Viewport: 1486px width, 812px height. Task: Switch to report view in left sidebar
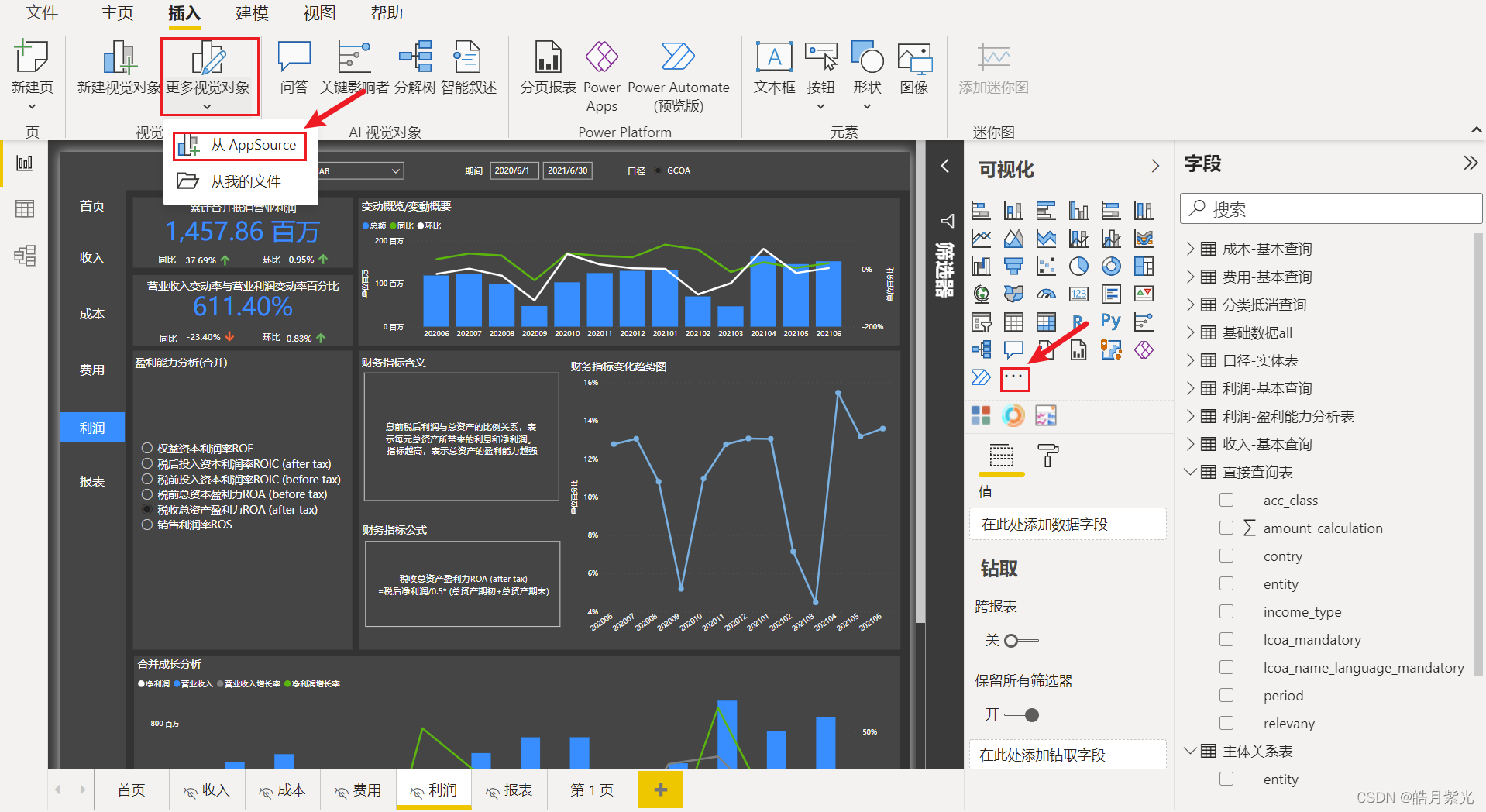25,163
